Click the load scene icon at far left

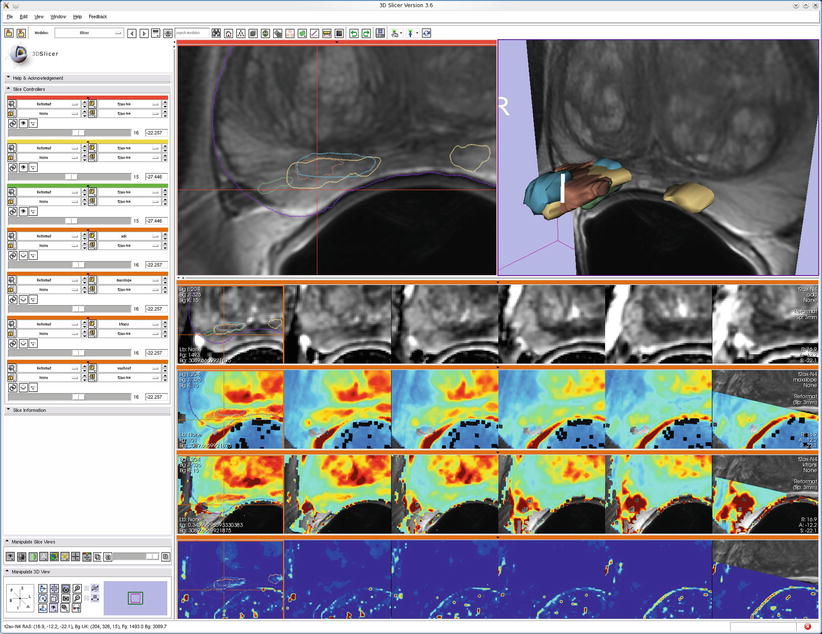[x=10, y=33]
